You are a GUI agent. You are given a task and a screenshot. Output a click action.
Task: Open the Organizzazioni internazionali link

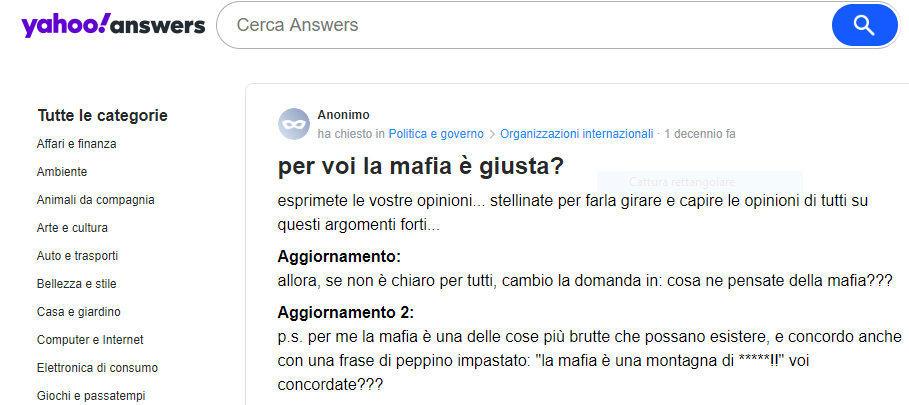(x=577, y=134)
